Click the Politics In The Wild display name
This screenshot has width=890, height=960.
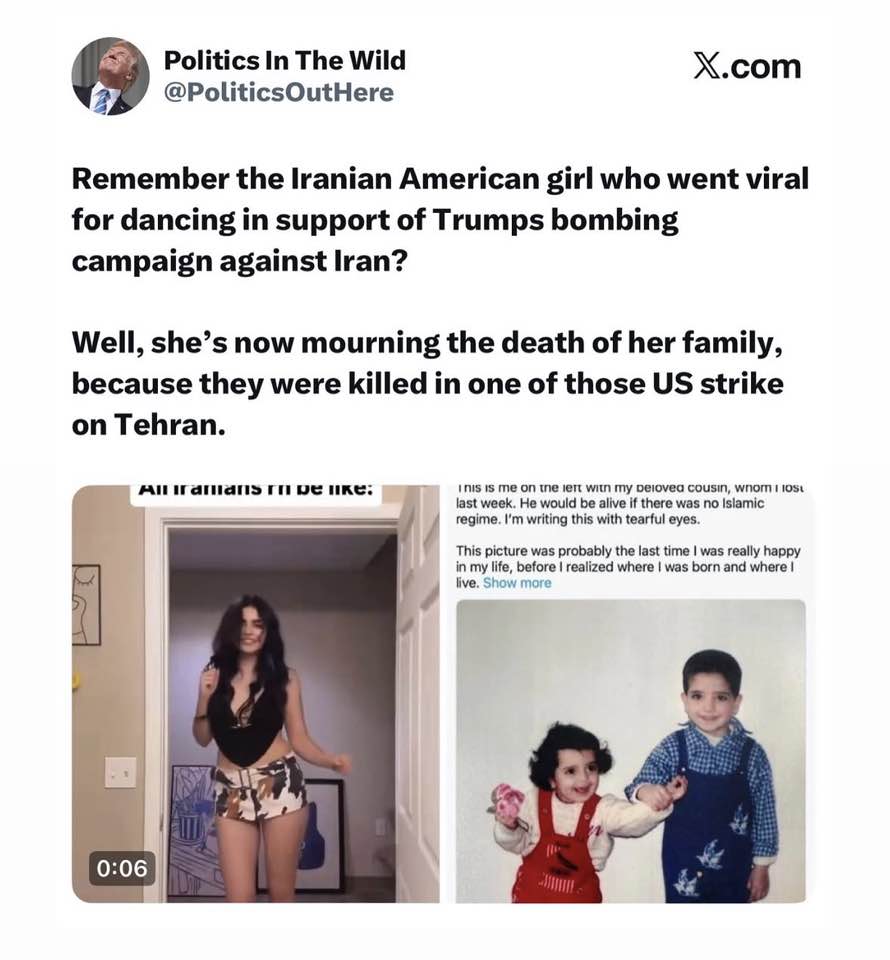coord(285,60)
